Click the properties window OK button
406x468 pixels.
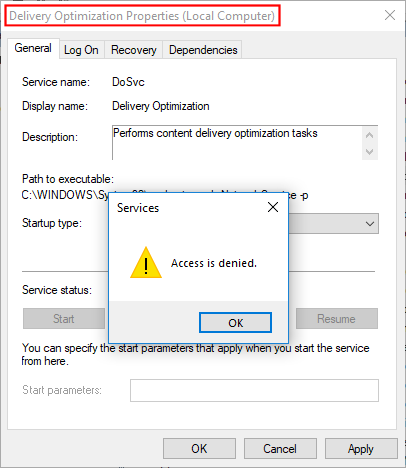[x=199, y=449]
